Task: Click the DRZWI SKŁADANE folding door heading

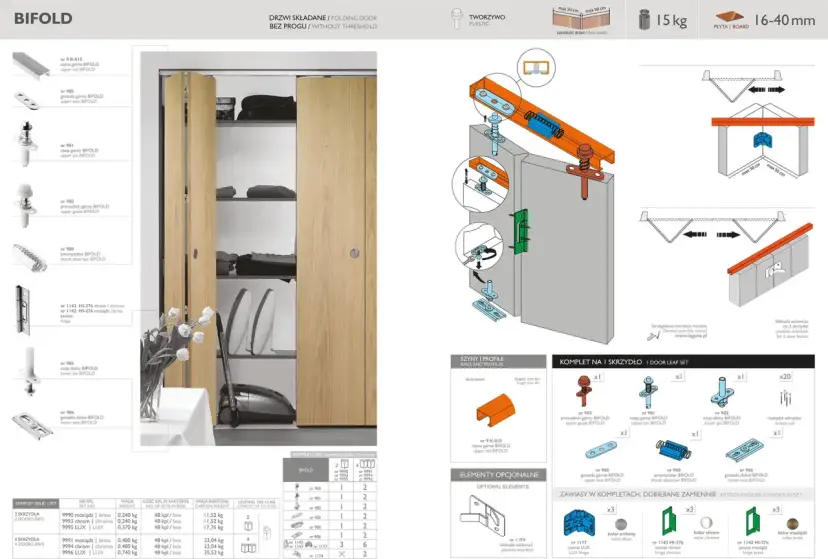Action: [x=296, y=20]
